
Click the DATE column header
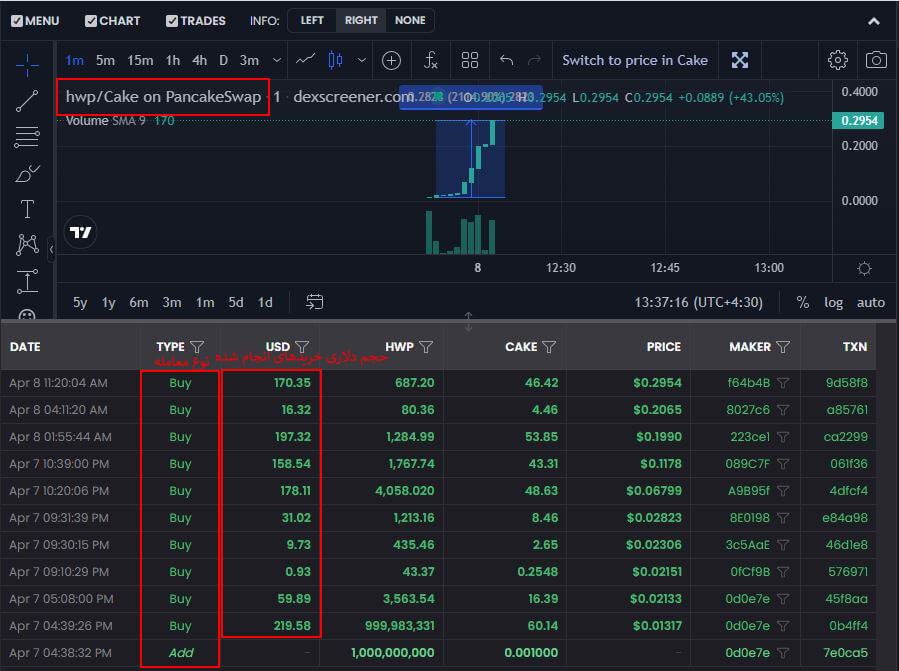coord(25,347)
